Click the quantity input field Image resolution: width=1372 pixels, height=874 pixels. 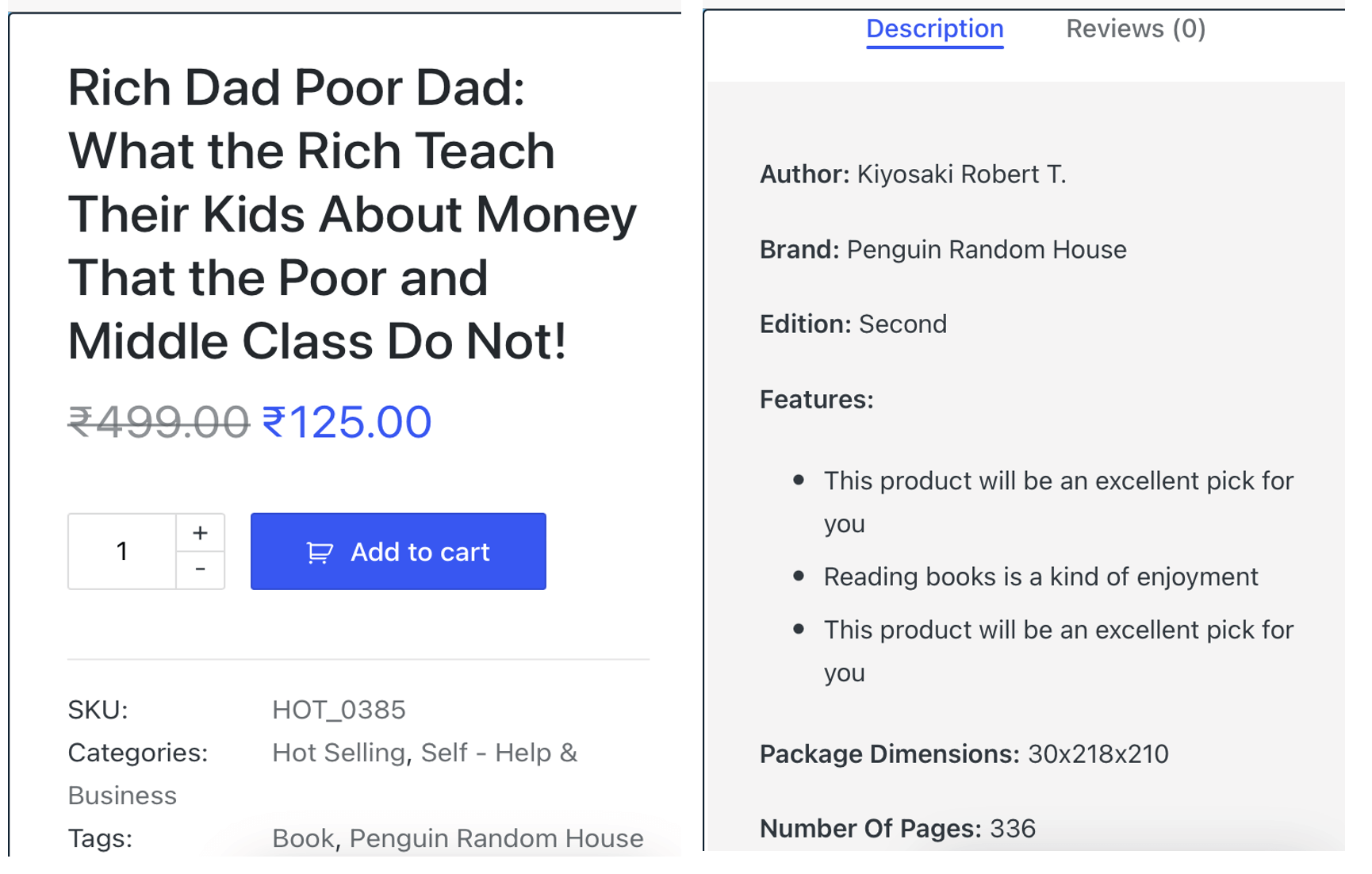[122, 551]
